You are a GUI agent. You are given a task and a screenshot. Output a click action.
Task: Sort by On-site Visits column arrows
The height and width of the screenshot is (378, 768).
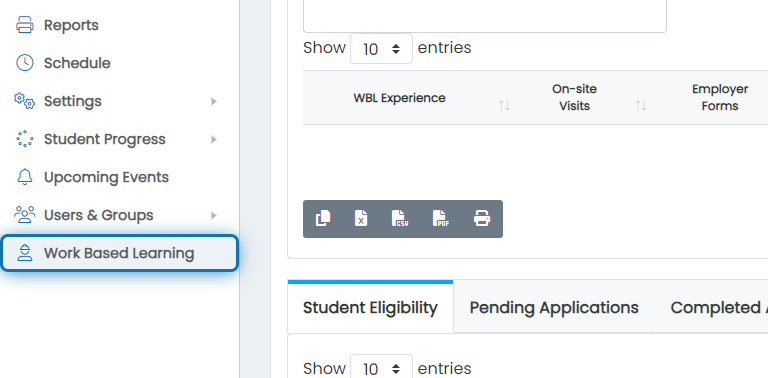(641, 105)
